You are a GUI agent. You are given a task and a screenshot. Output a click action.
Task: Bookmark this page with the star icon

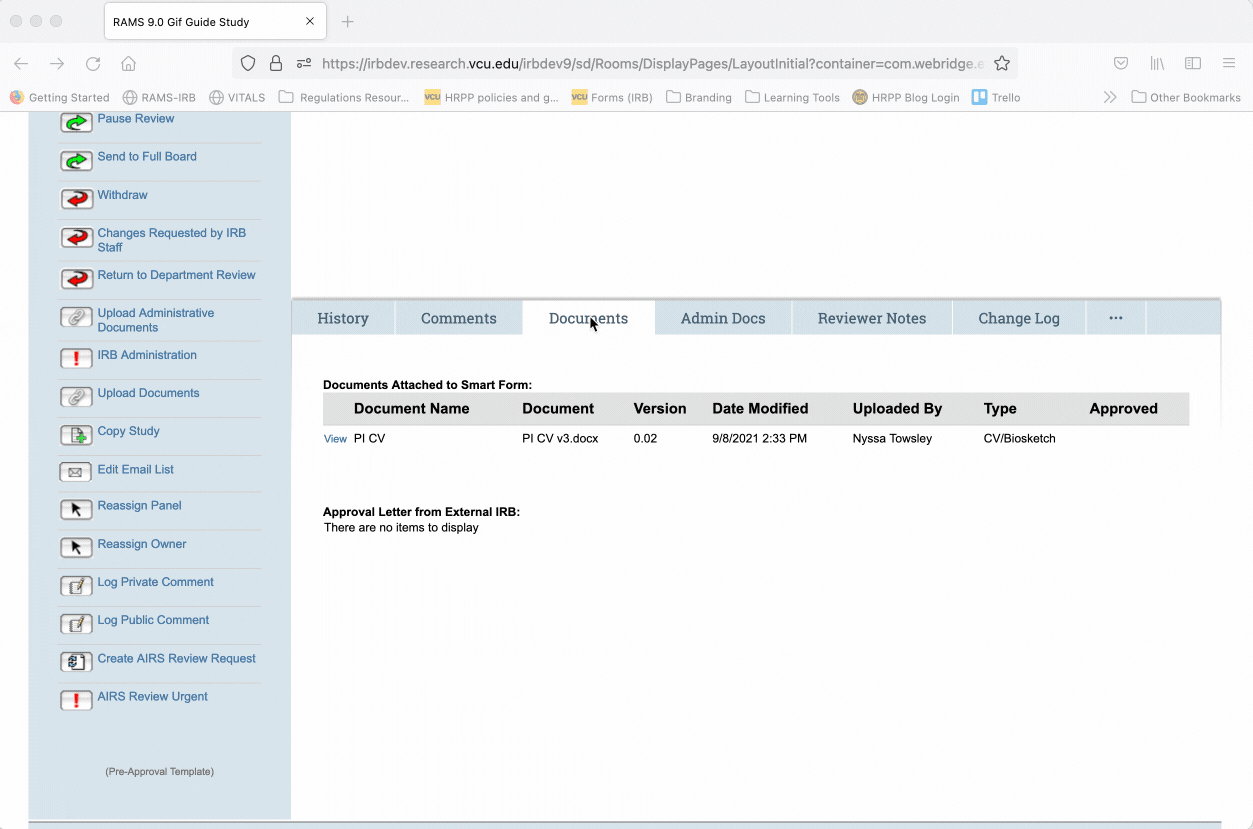(x=1001, y=64)
